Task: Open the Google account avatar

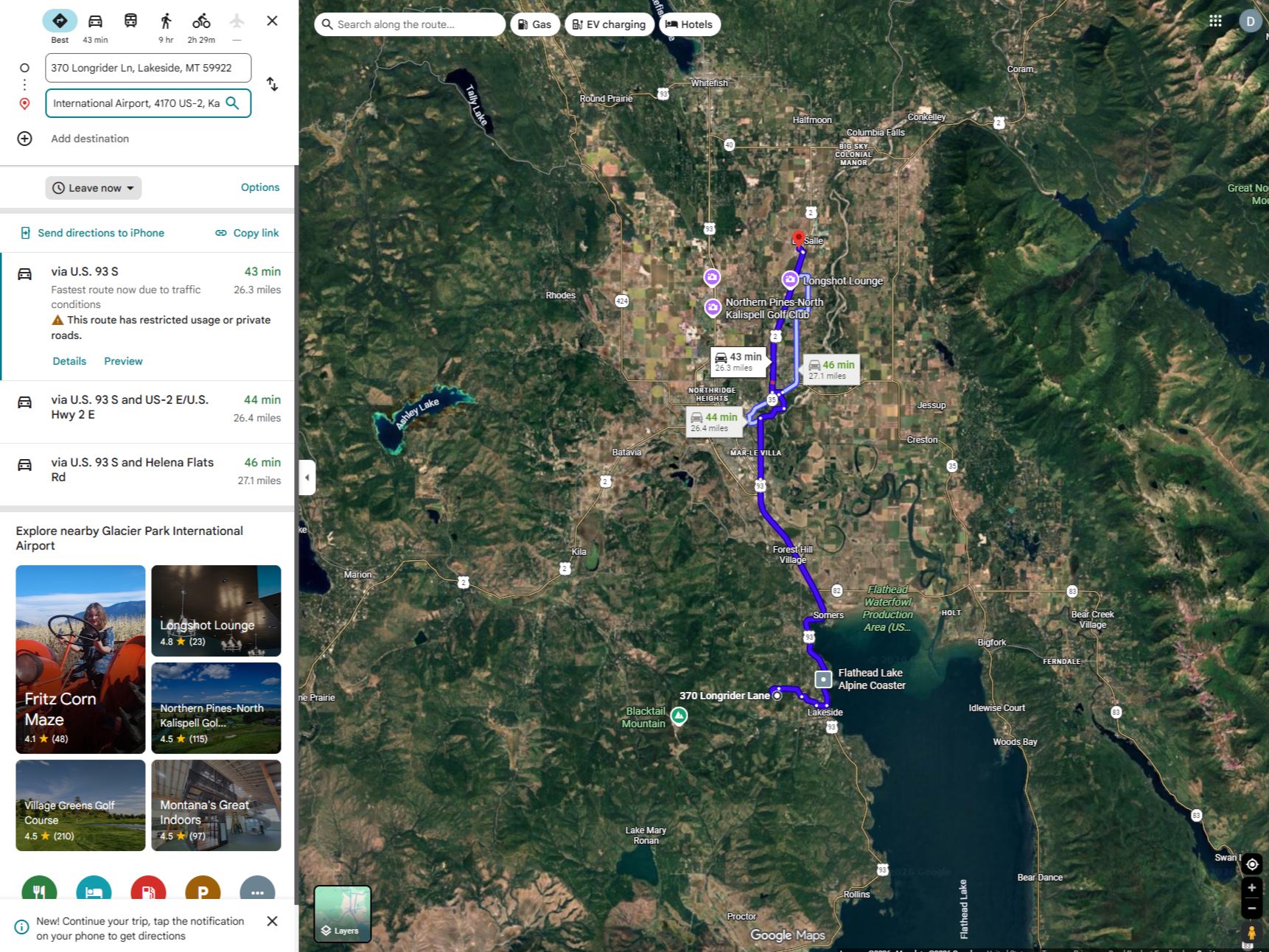Action: tap(1251, 21)
